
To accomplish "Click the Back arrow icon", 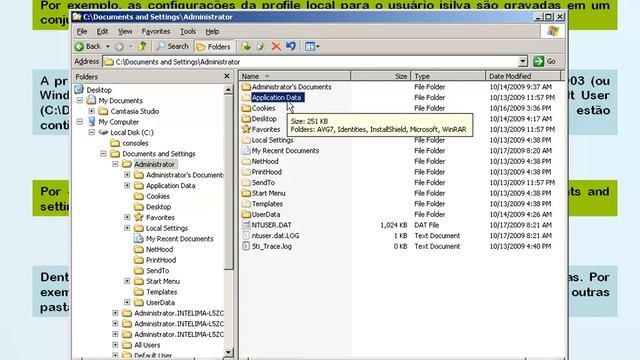I will [x=79, y=47].
